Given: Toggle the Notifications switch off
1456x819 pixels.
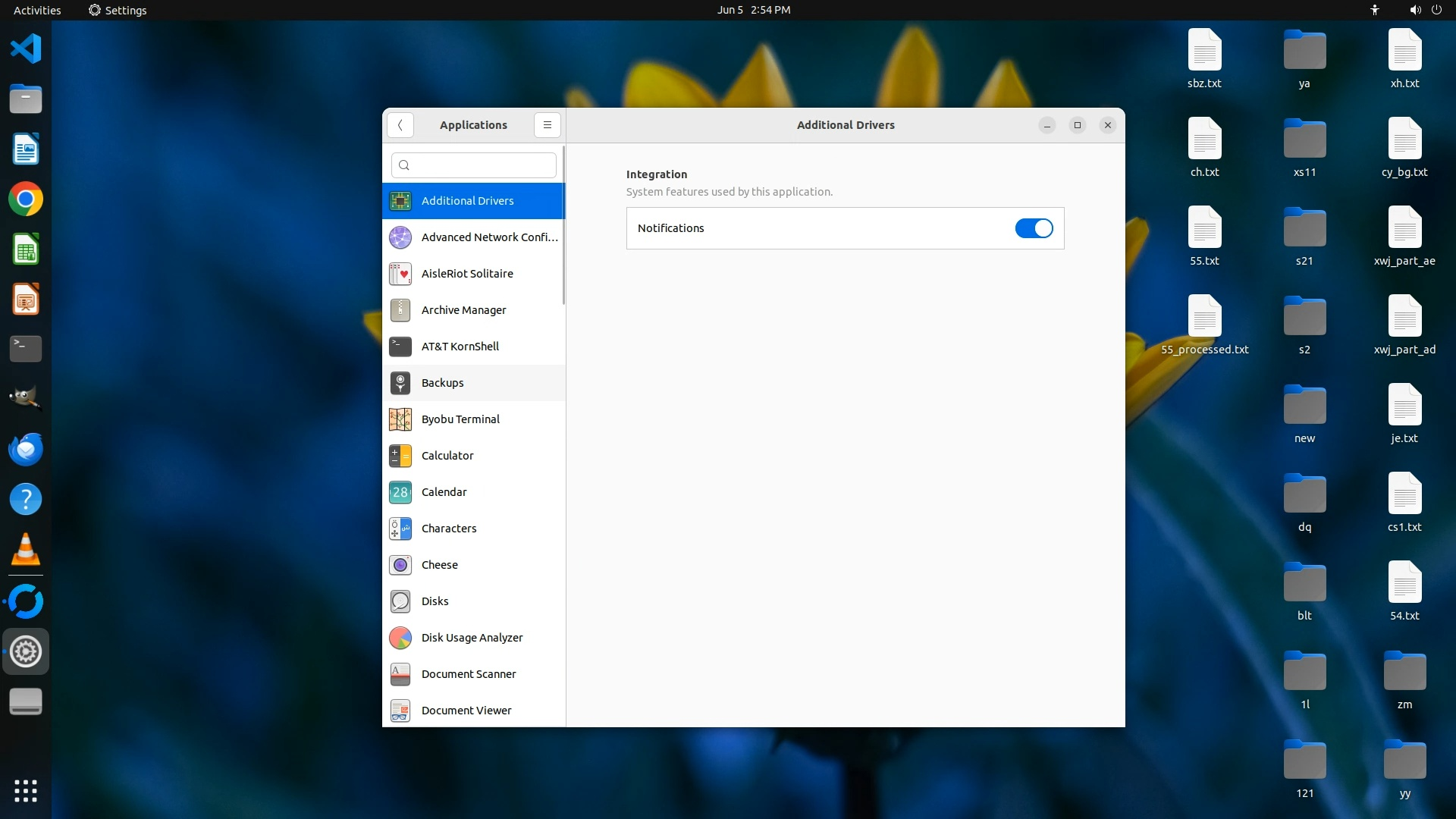Looking at the screenshot, I should [x=1034, y=228].
